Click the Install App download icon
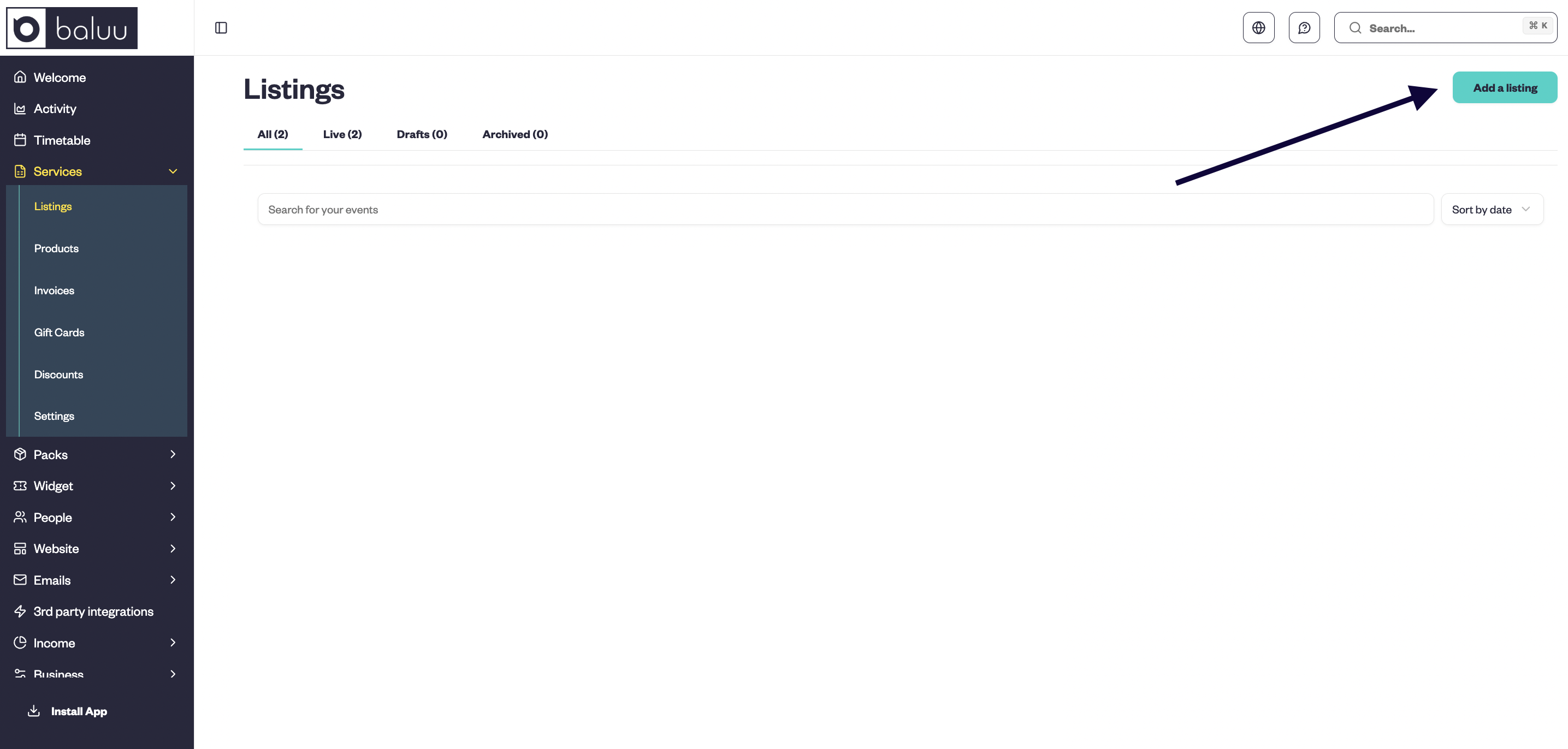The image size is (1568, 749). pos(34,711)
